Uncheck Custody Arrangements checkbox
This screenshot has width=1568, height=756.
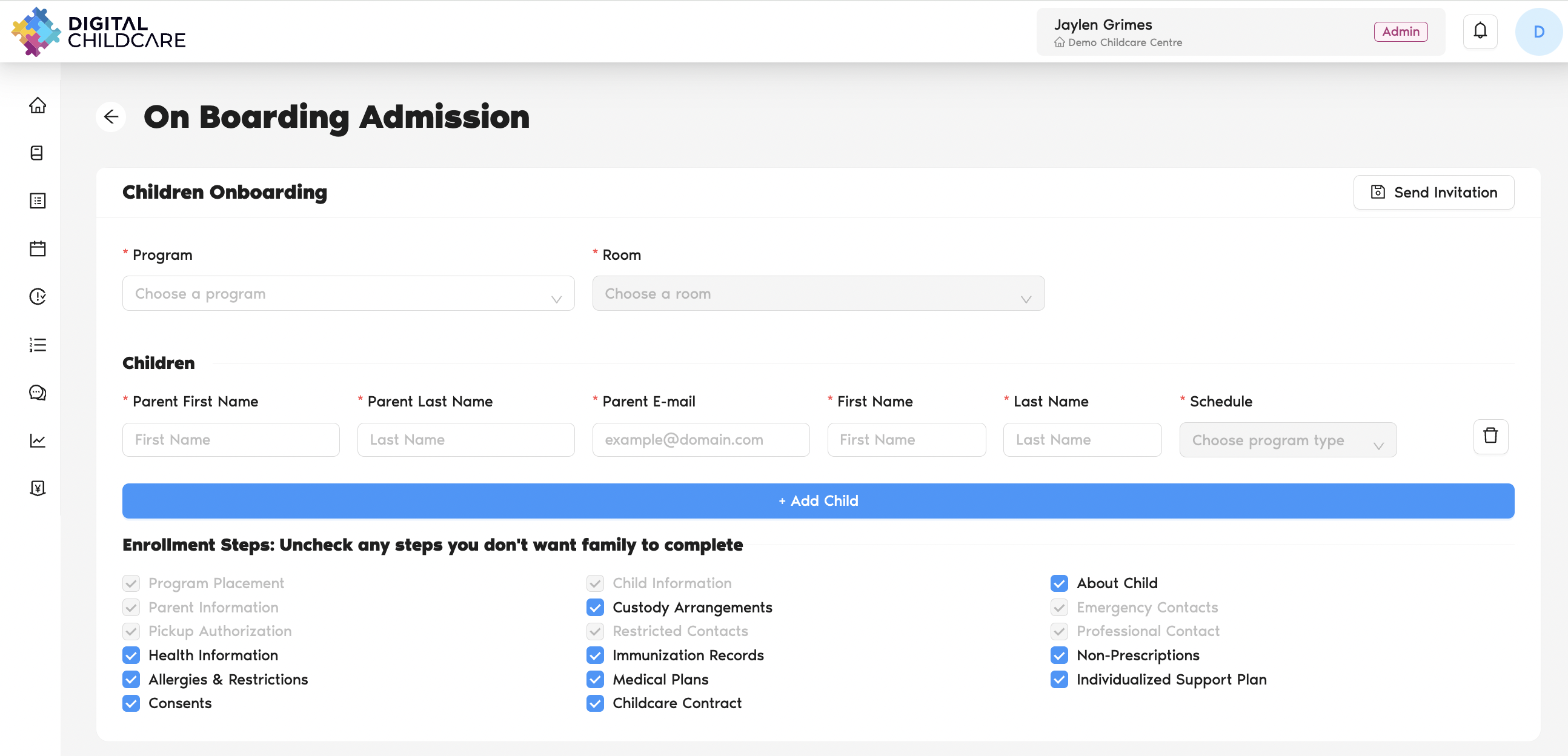coord(595,607)
